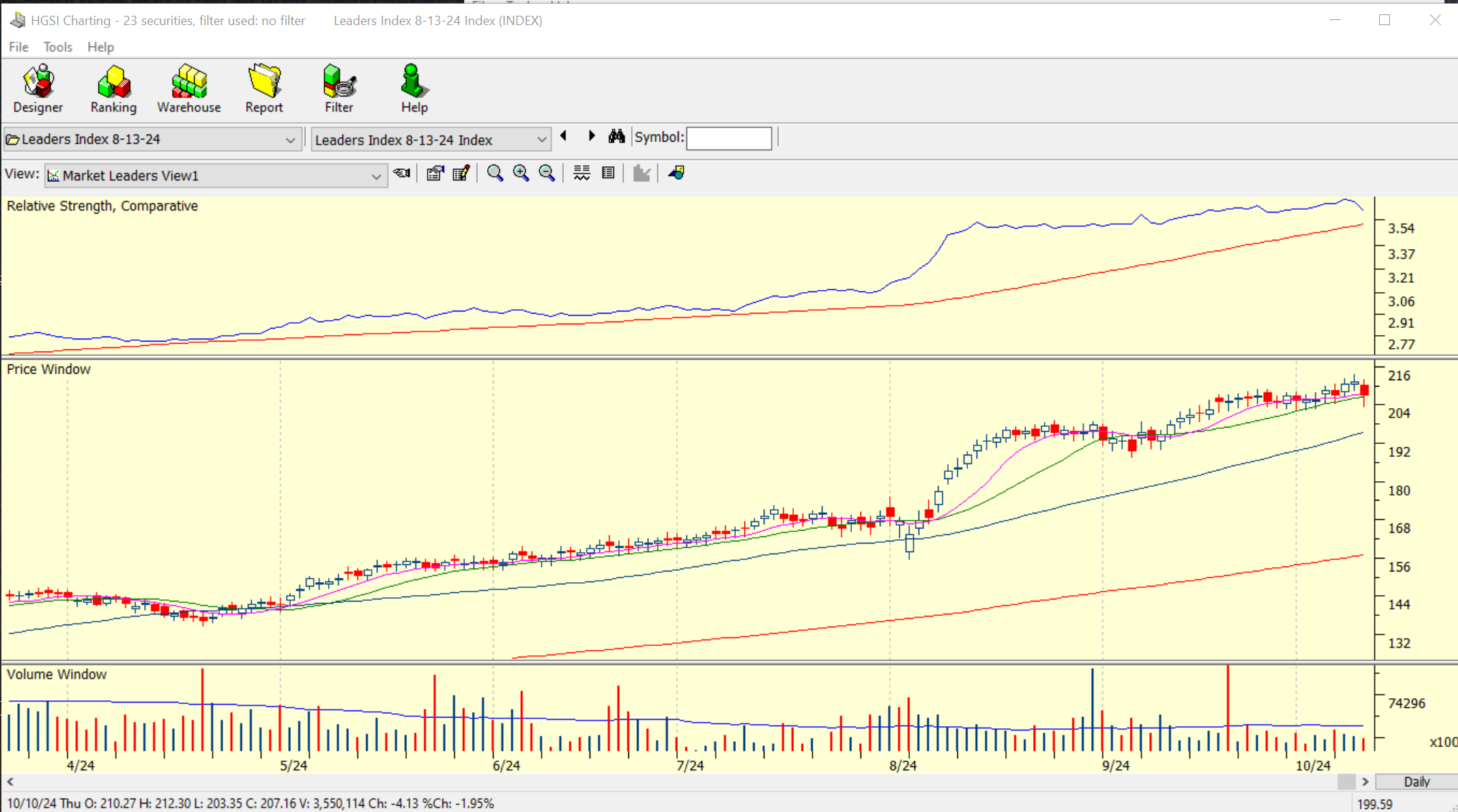
Task: Open the Tools menu
Action: click(x=57, y=47)
